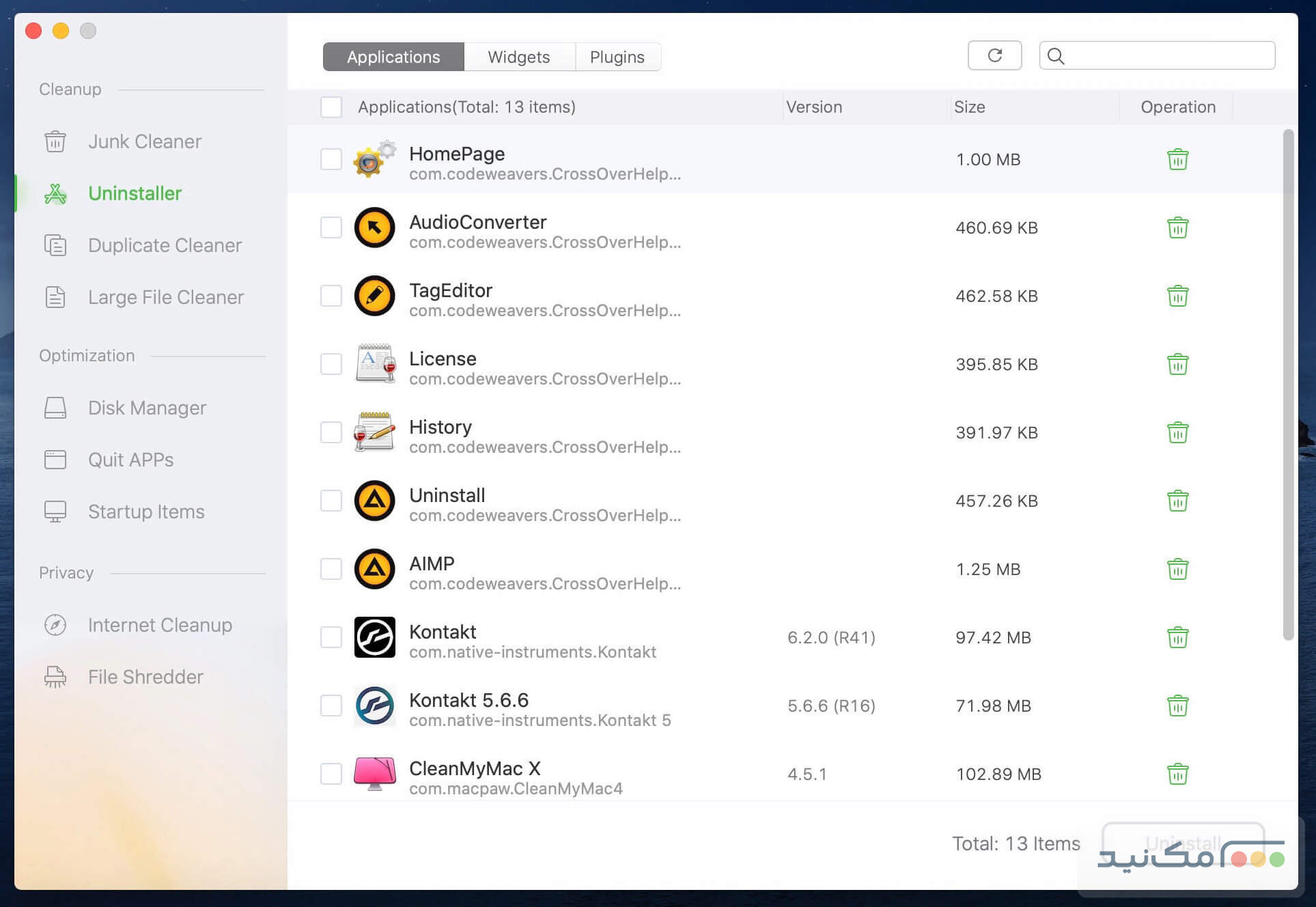Switch to the Plugins tab
Image resolution: width=1316 pixels, height=907 pixels.
click(617, 57)
